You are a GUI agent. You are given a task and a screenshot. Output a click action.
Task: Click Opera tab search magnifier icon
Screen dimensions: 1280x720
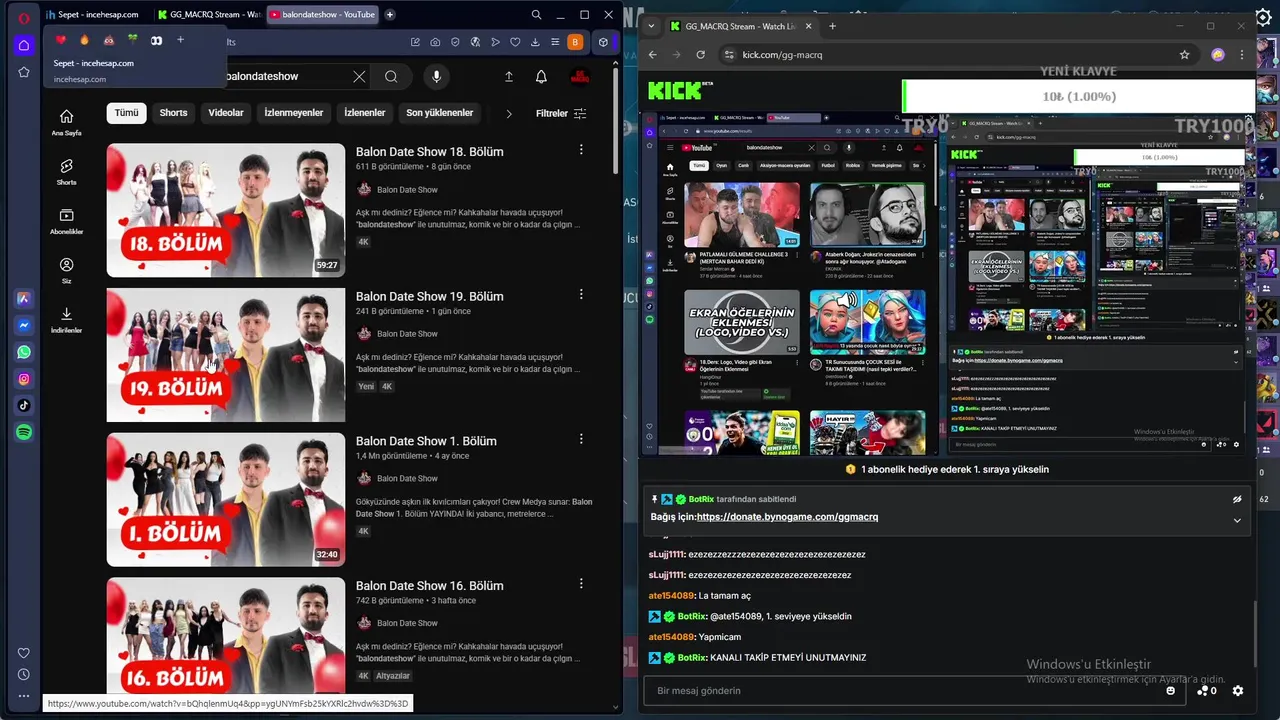(x=537, y=15)
